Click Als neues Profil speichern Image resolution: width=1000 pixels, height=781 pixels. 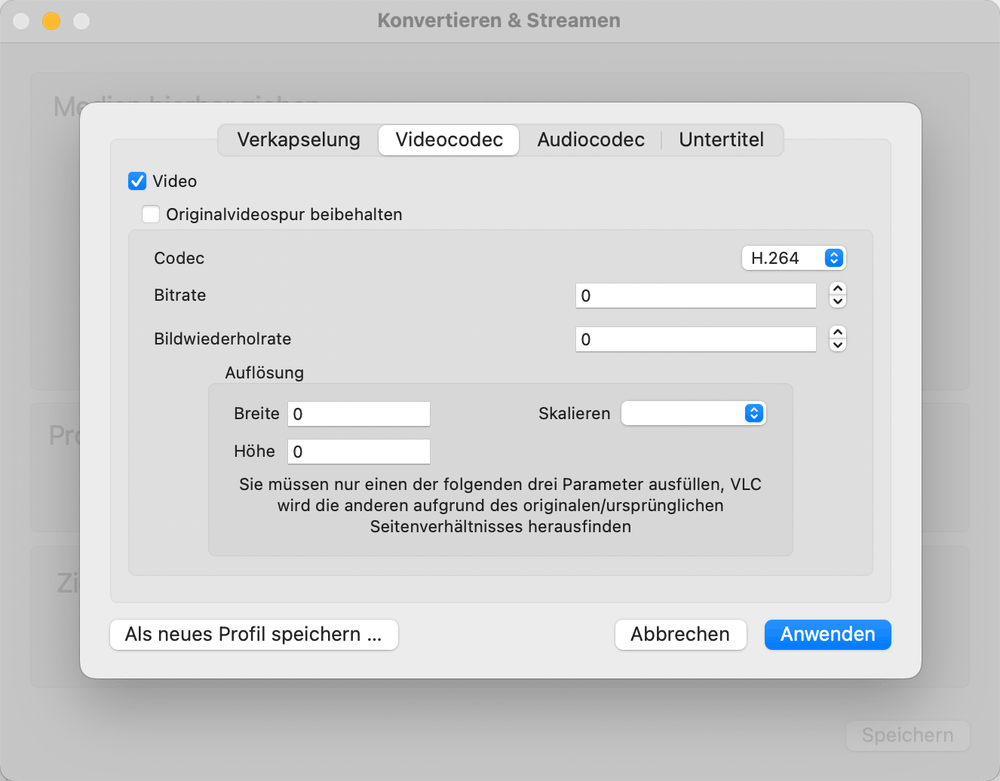(254, 634)
